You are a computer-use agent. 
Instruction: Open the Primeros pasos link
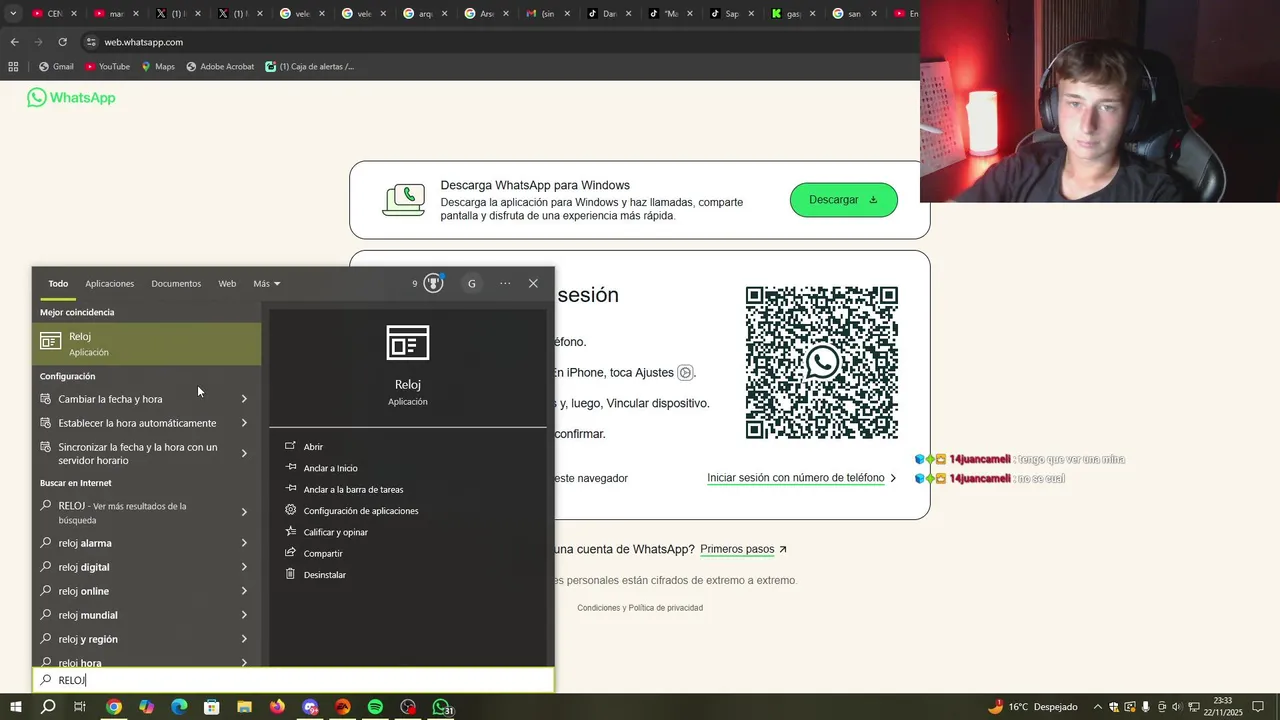744,549
